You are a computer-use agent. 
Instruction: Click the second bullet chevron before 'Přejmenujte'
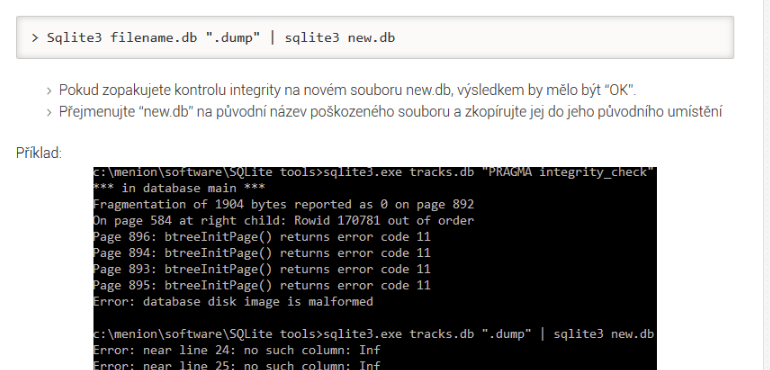point(49,113)
